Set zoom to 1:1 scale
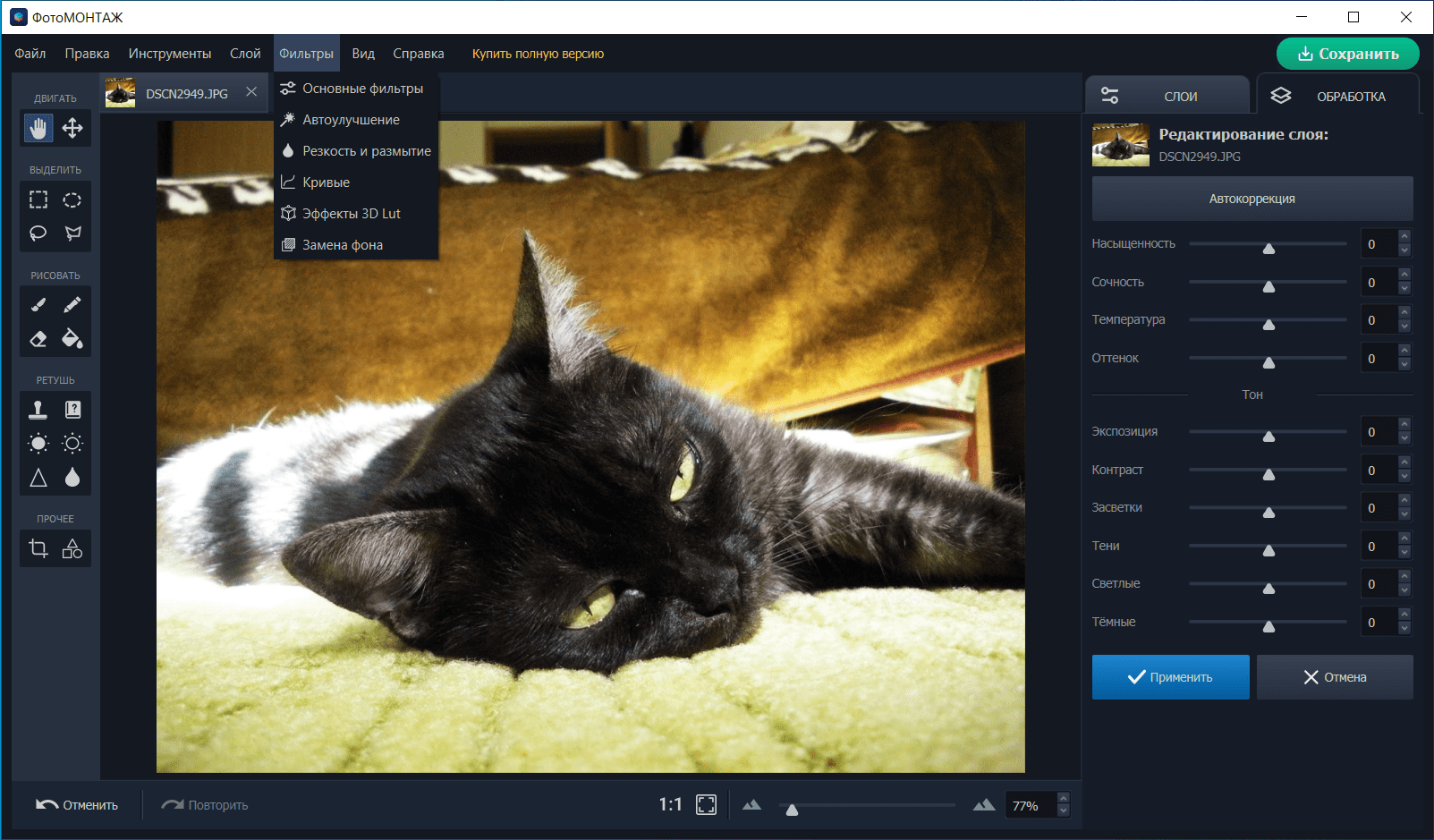This screenshot has width=1434, height=840. coord(670,805)
